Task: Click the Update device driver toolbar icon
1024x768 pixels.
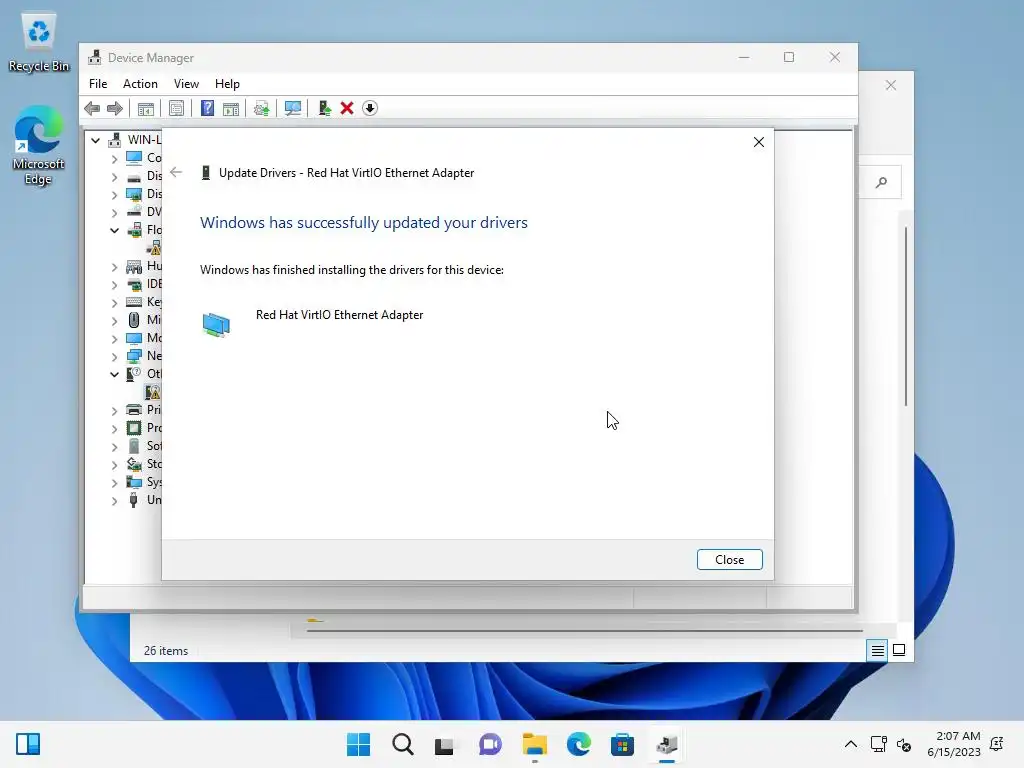Action: point(262,108)
